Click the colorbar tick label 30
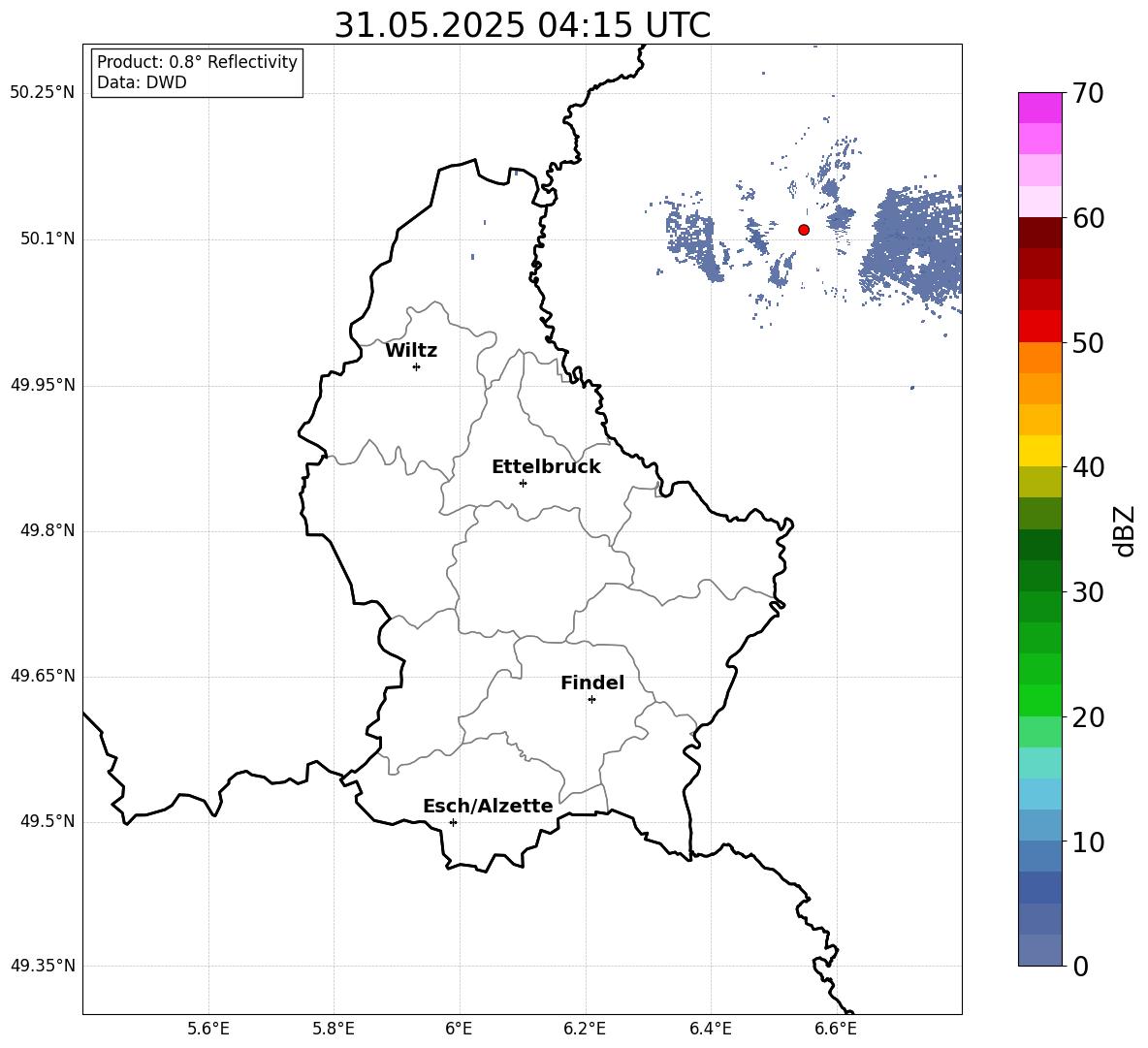Screen dimensions: 1148x1048 pyautogui.click(x=1088, y=592)
